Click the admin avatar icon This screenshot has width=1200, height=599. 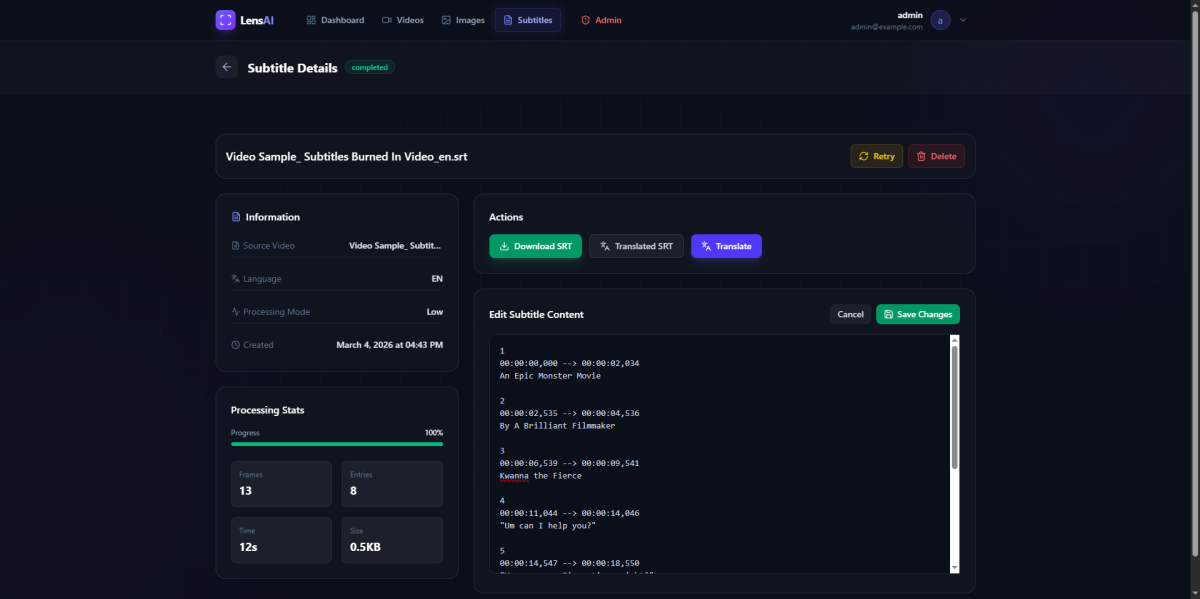(940, 20)
